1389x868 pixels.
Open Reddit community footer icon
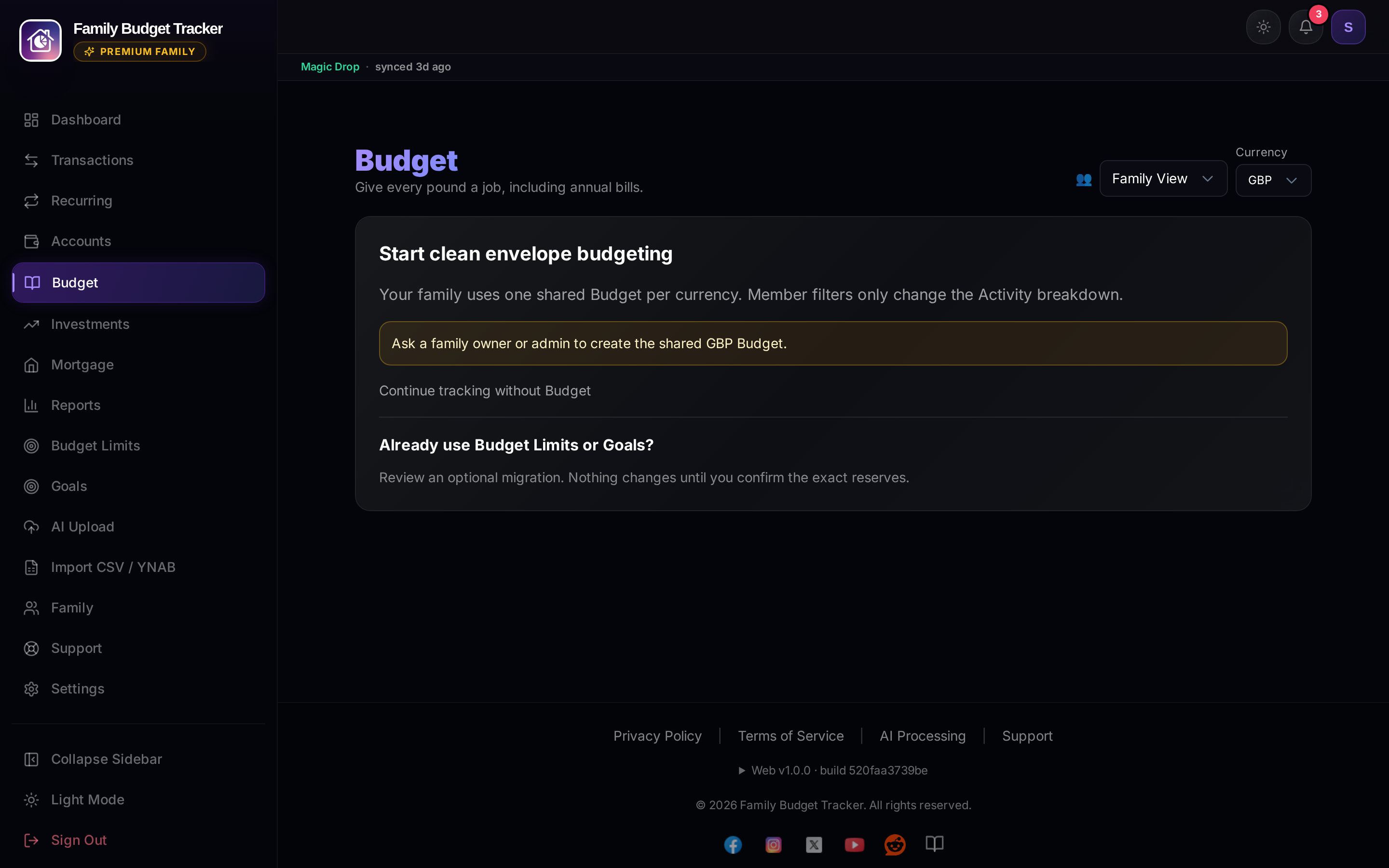click(895, 844)
